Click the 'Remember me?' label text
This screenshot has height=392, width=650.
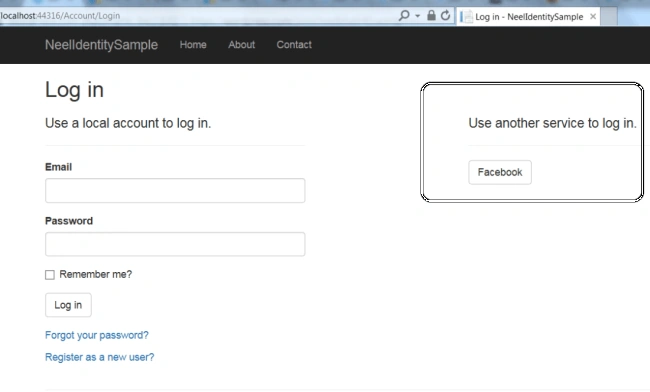96,274
